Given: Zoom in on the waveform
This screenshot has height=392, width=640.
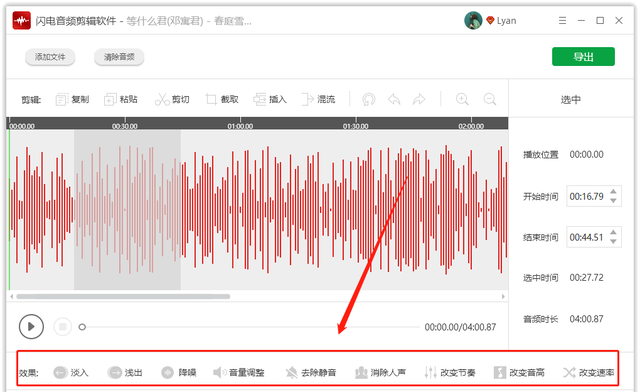Looking at the screenshot, I should [x=462, y=99].
